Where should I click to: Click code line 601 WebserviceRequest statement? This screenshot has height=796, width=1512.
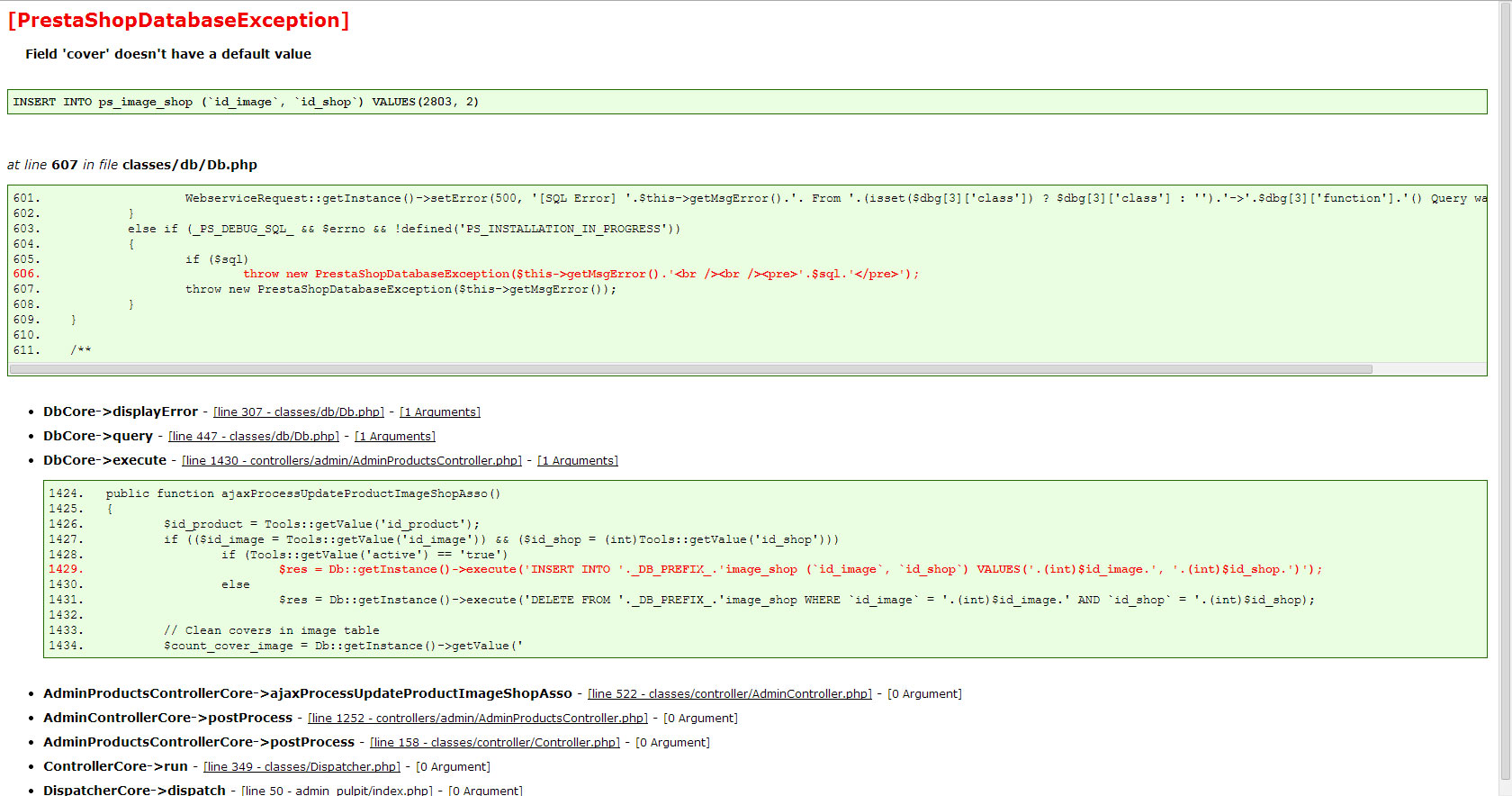[835, 198]
